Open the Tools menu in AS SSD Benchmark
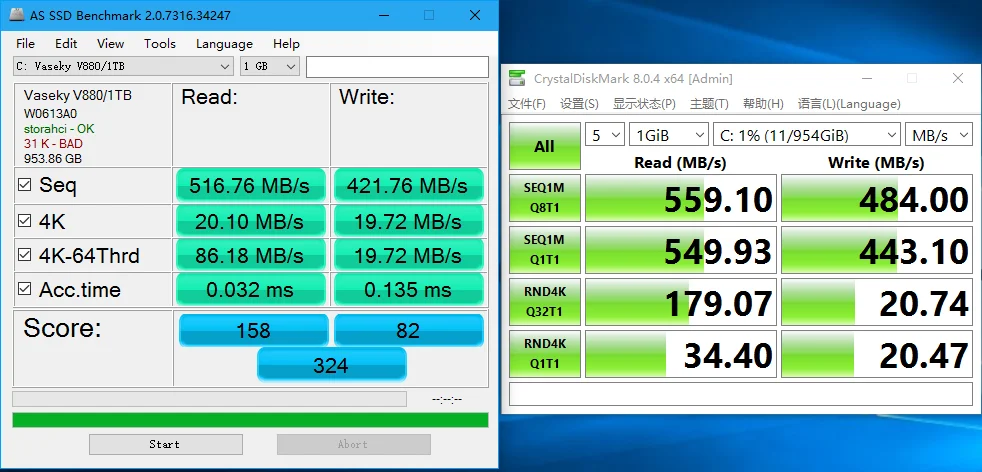Viewport: 982px width, 472px height. click(x=160, y=44)
